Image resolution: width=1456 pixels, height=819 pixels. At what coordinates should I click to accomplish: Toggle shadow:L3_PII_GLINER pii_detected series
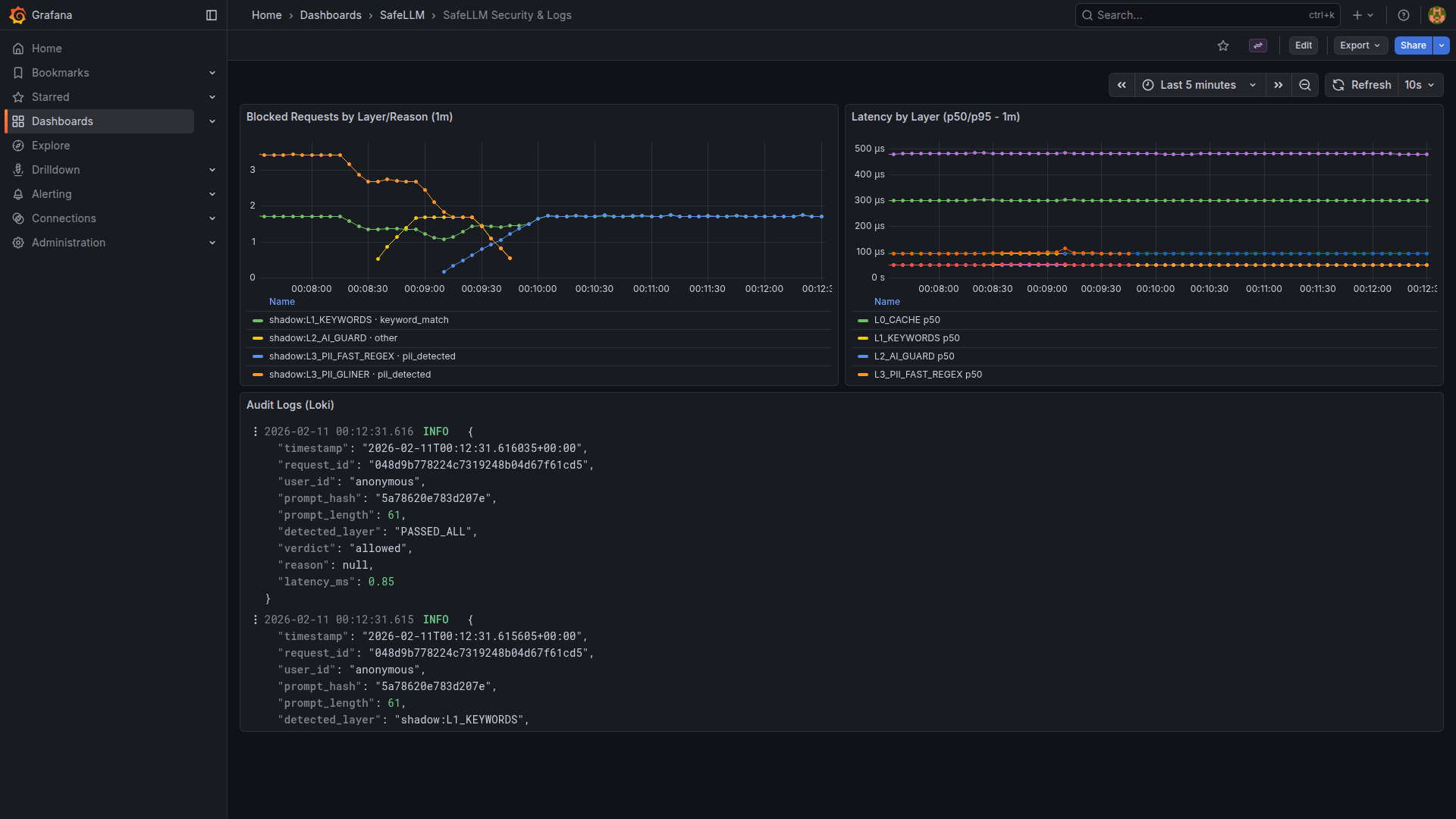coord(350,375)
